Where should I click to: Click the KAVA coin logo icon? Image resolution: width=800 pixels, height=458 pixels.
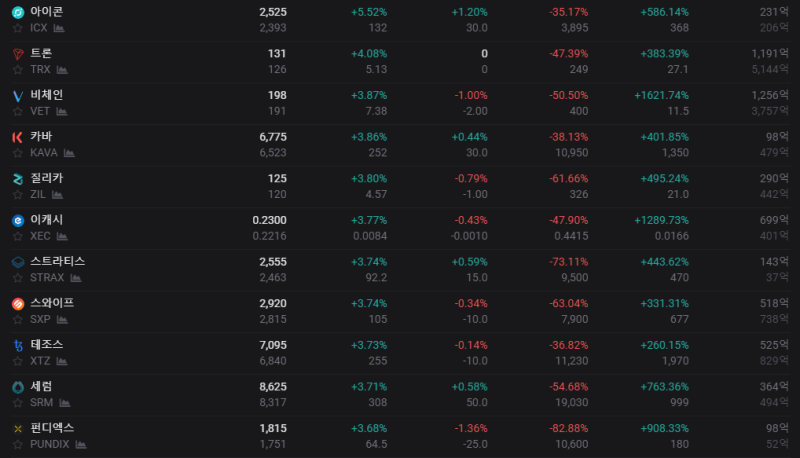pyautogui.click(x=18, y=137)
